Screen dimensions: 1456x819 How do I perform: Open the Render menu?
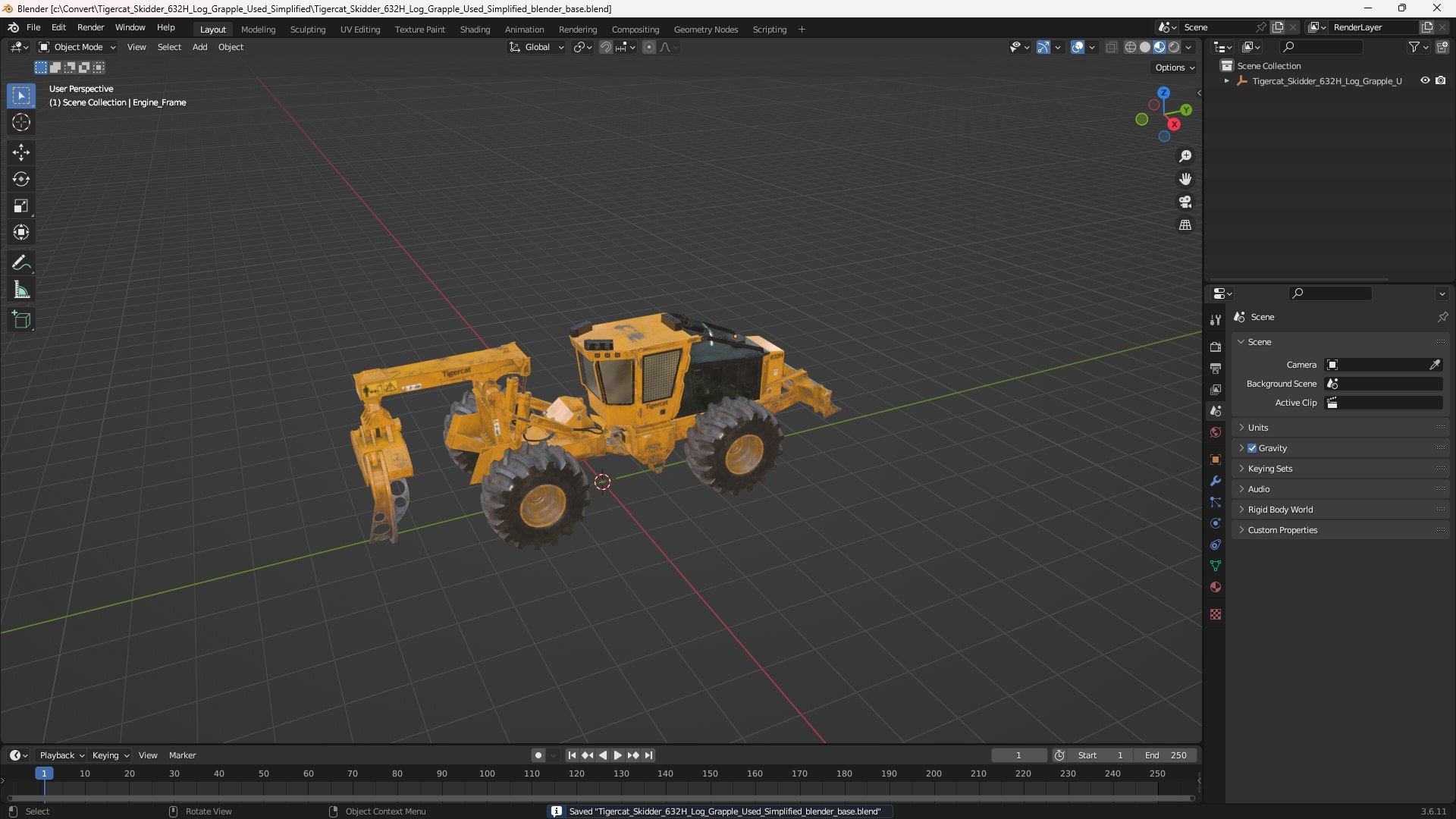point(90,27)
